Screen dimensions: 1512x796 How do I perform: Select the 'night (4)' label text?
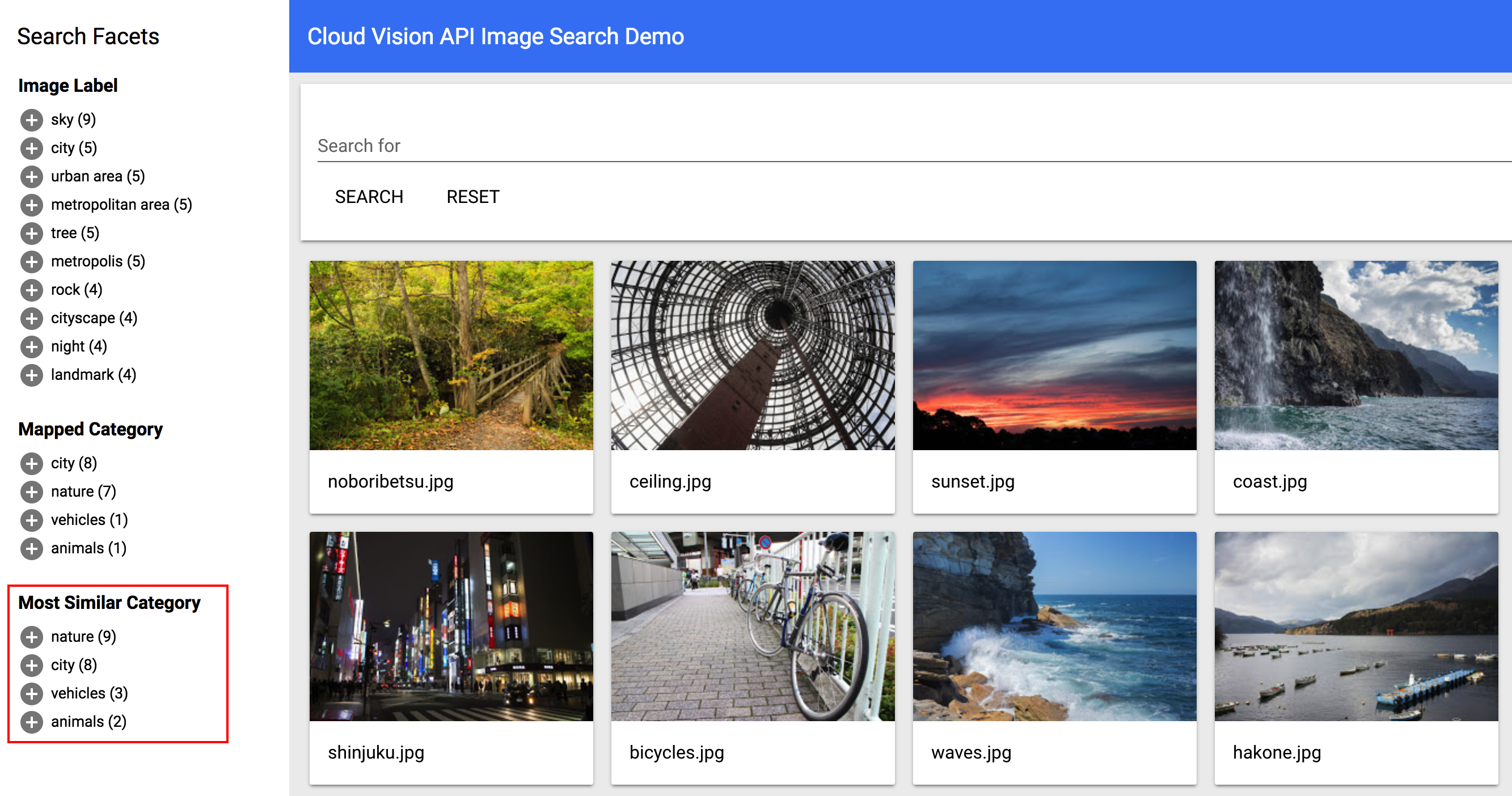79,346
